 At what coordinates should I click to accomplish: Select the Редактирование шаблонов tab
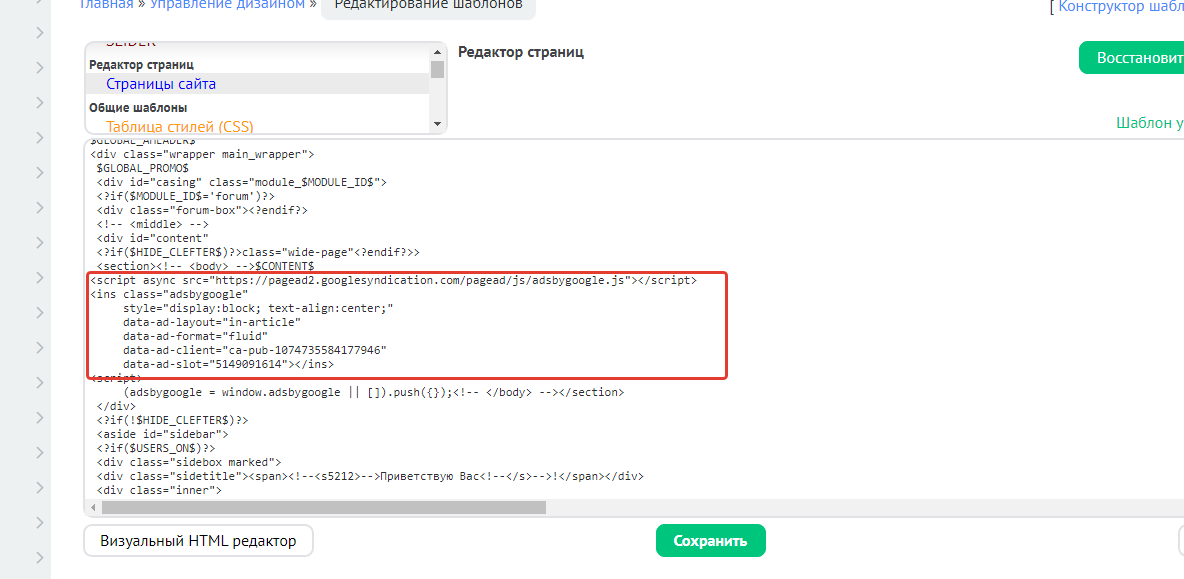[x=428, y=7]
